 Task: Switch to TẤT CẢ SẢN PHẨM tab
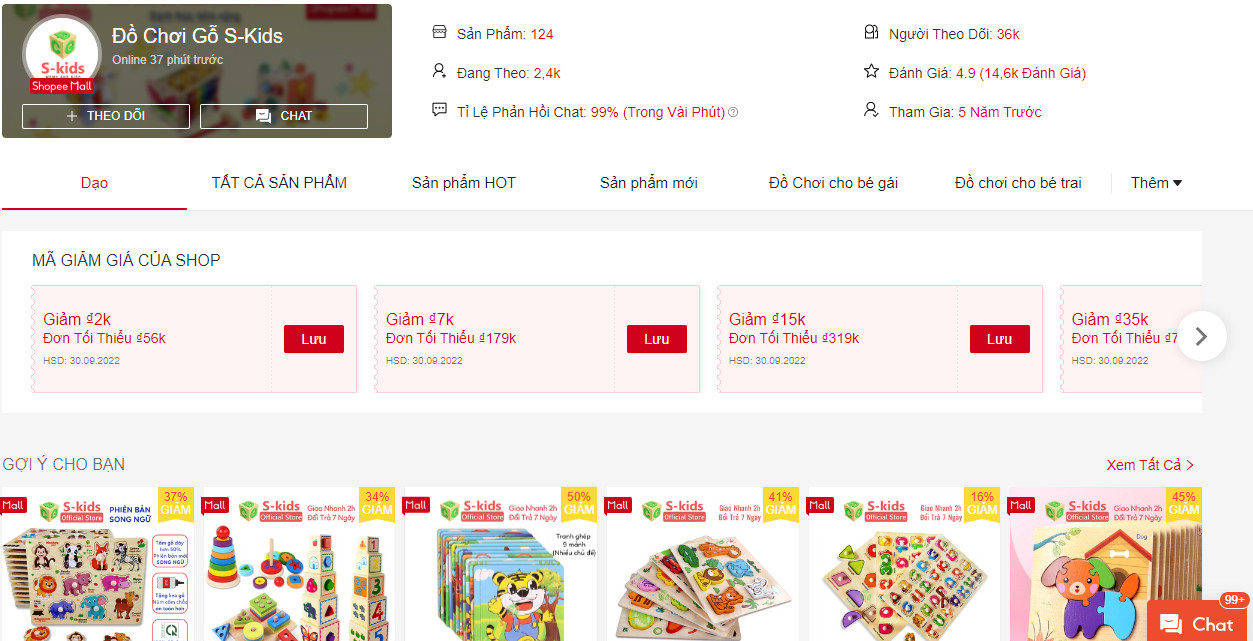coord(279,183)
